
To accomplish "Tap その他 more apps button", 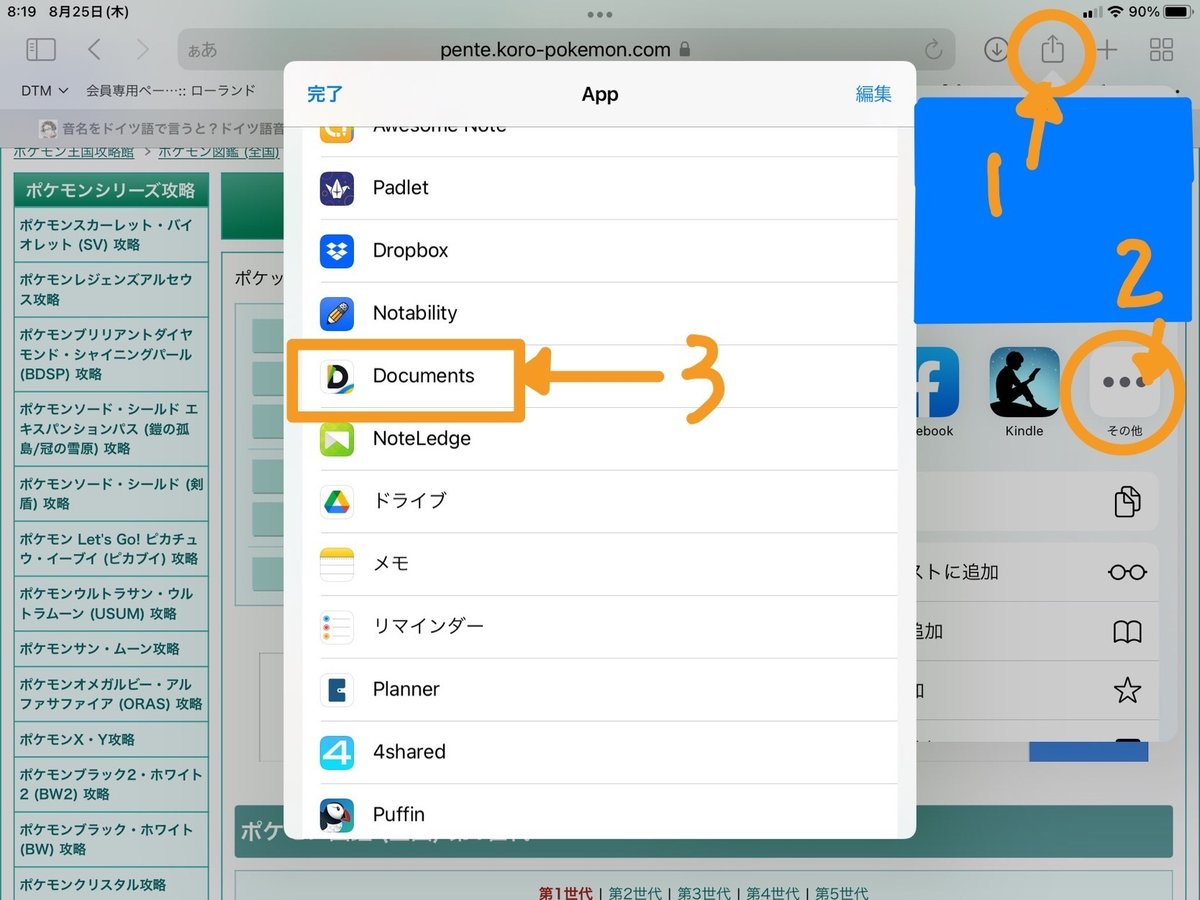I will pyautogui.click(x=1124, y=392).
